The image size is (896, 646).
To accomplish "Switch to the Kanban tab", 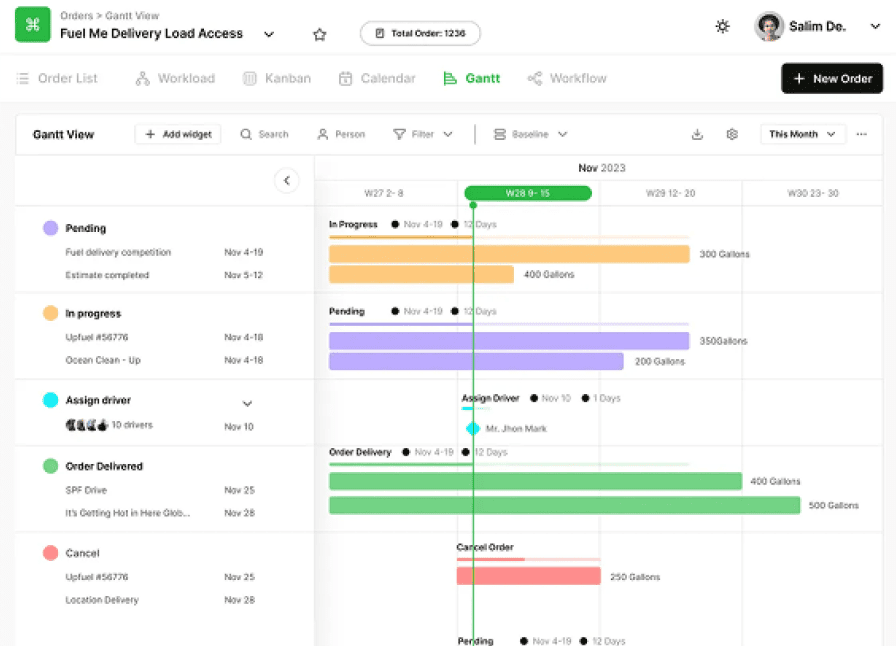I will tap(277, 78).
